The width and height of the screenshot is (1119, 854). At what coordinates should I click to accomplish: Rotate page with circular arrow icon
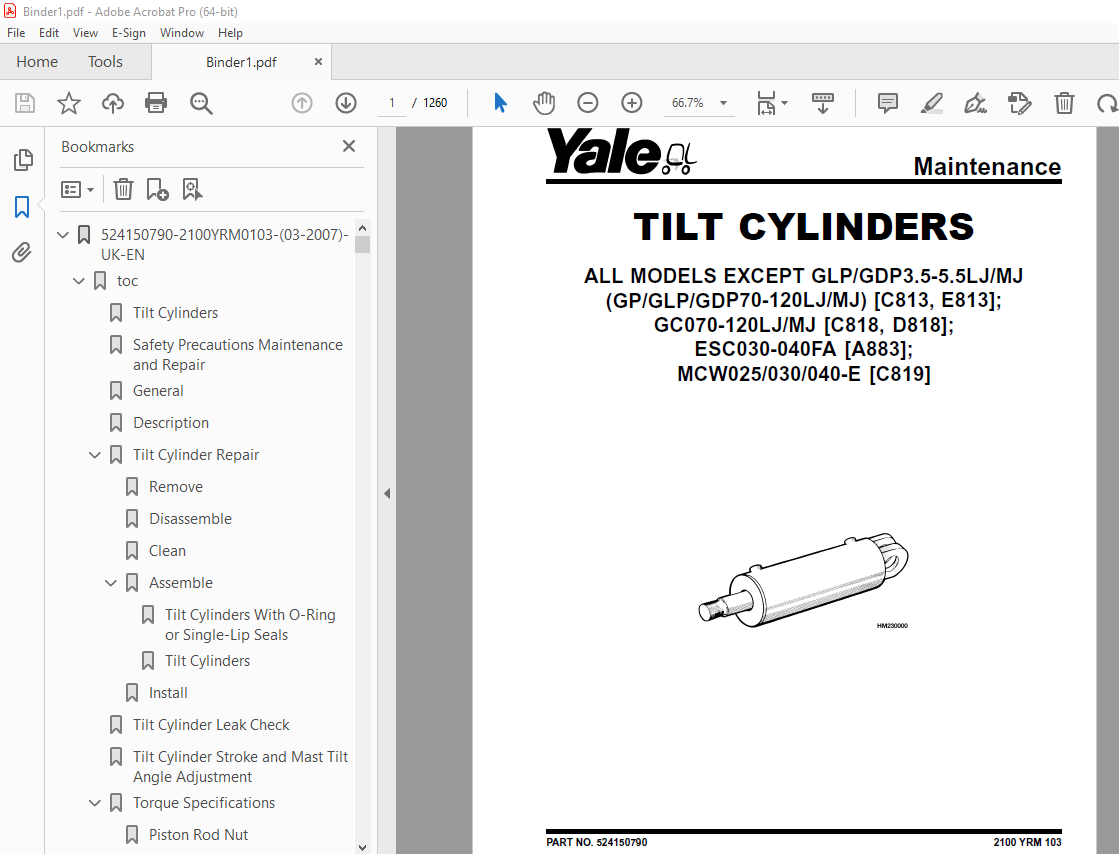pos(1107,103)
